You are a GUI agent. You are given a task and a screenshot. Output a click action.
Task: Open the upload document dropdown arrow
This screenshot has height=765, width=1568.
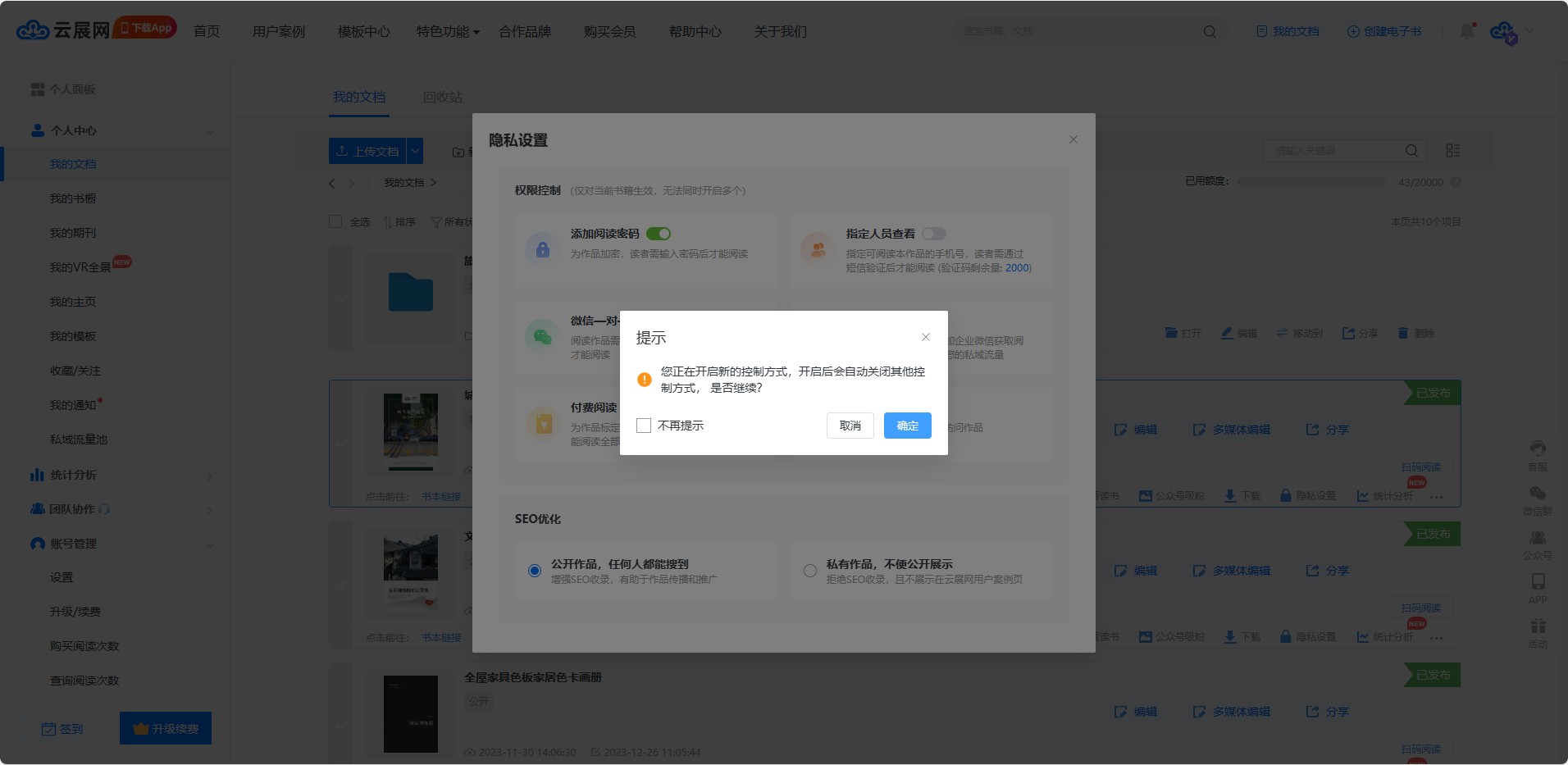pos(415,151)
